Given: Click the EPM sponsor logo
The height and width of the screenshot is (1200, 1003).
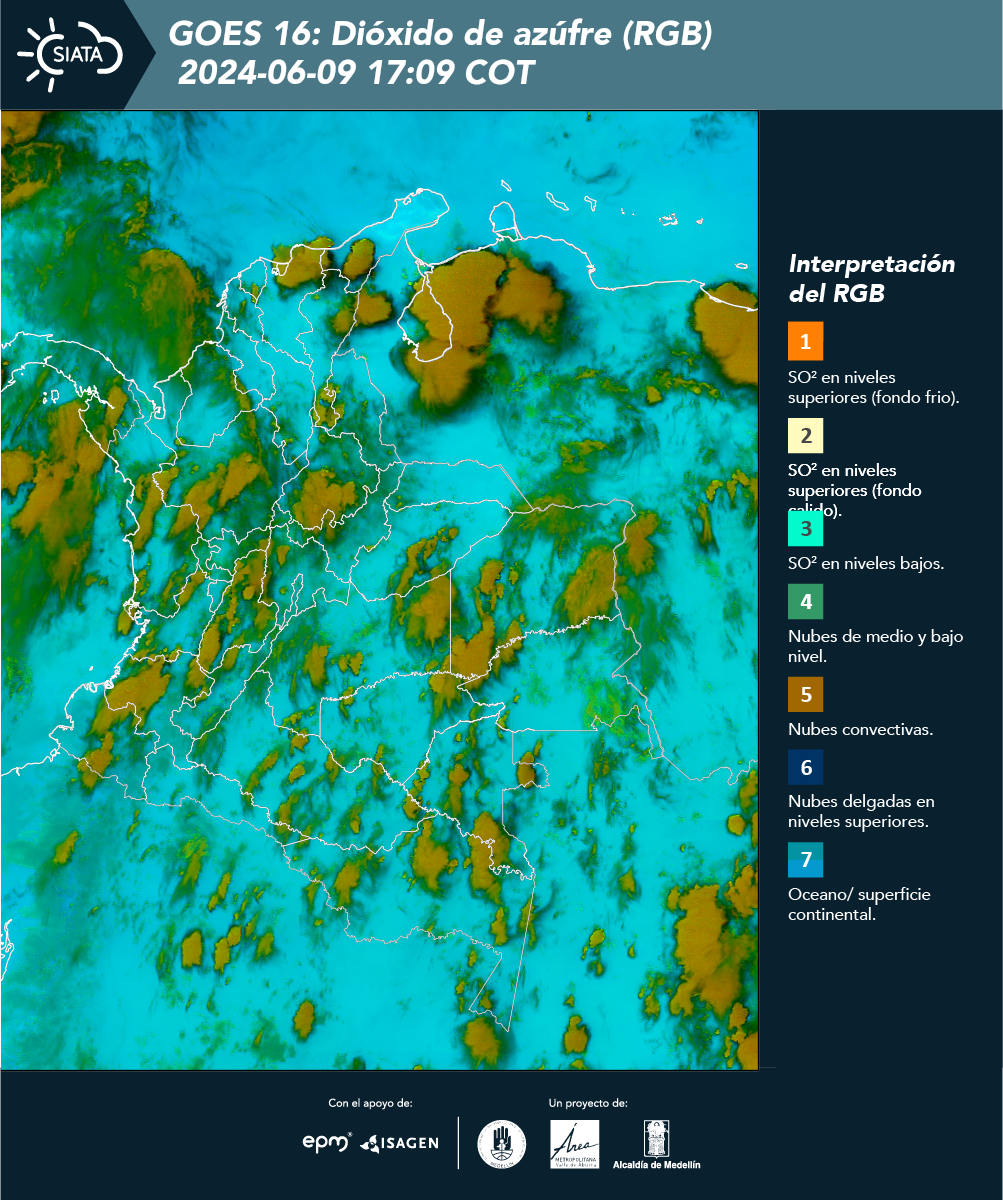Looking at the screenshot, I should click(328, 1142).
